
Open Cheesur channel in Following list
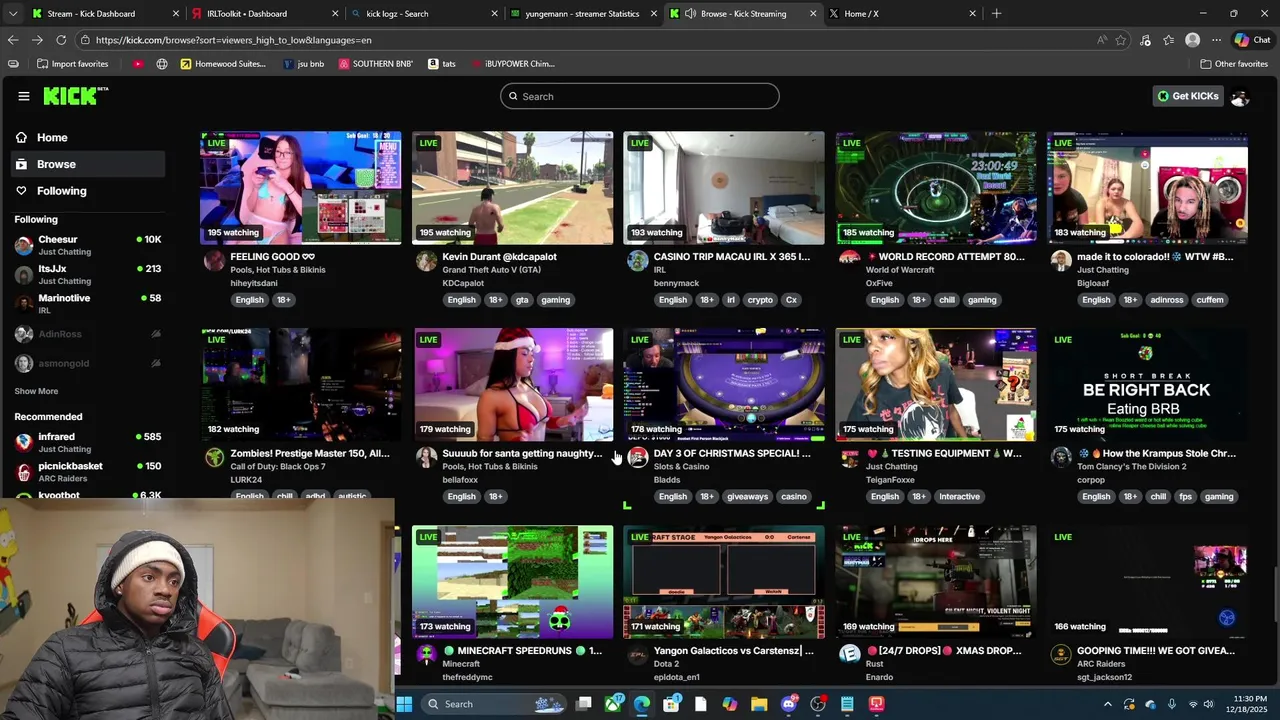tap(88, 245)
